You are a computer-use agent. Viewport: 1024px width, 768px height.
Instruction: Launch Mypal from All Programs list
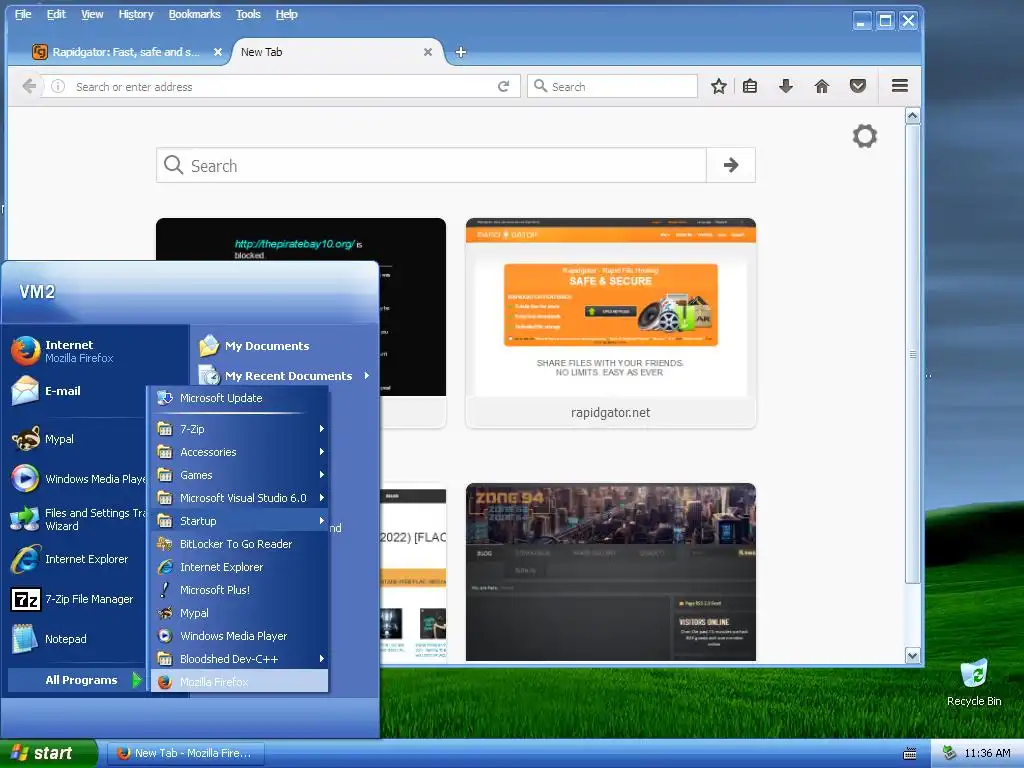coord(239,613)
